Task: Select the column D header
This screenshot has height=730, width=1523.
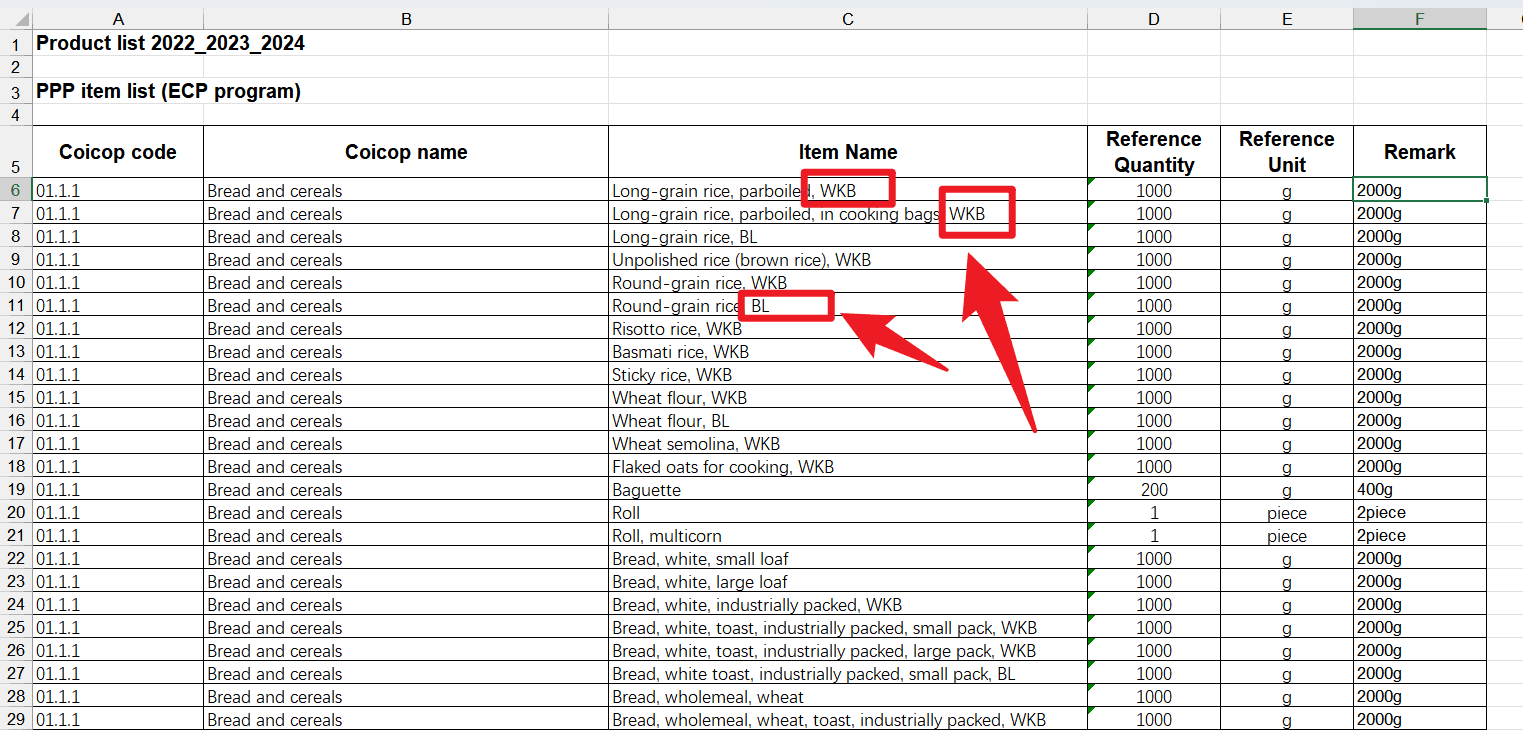Action: click(x=1153, y=19)
